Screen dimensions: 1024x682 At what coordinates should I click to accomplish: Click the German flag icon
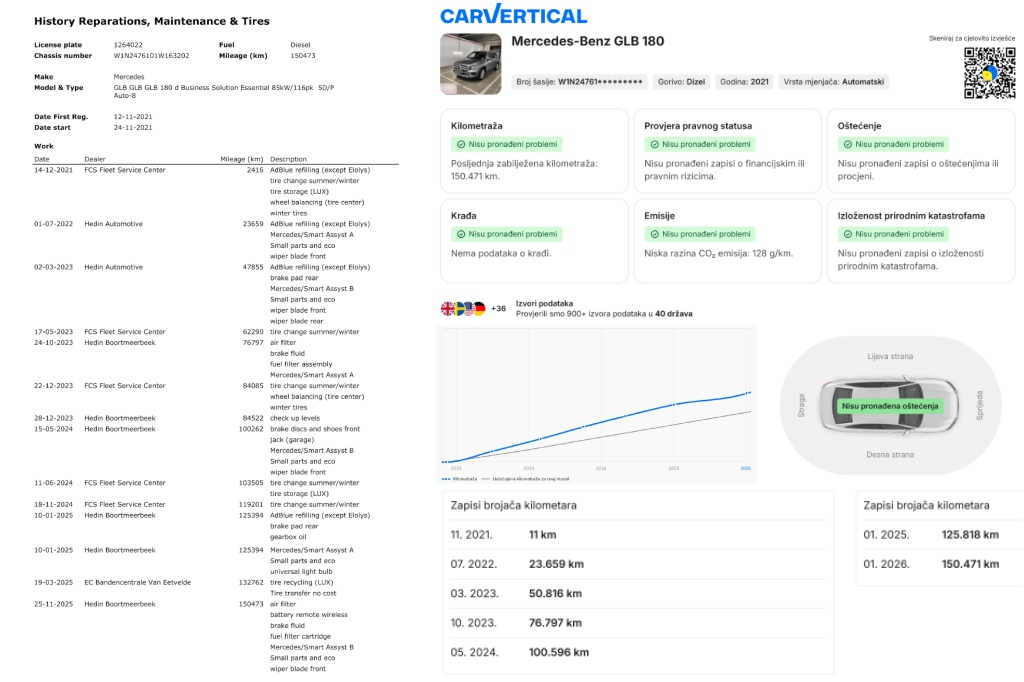point(478,309)
